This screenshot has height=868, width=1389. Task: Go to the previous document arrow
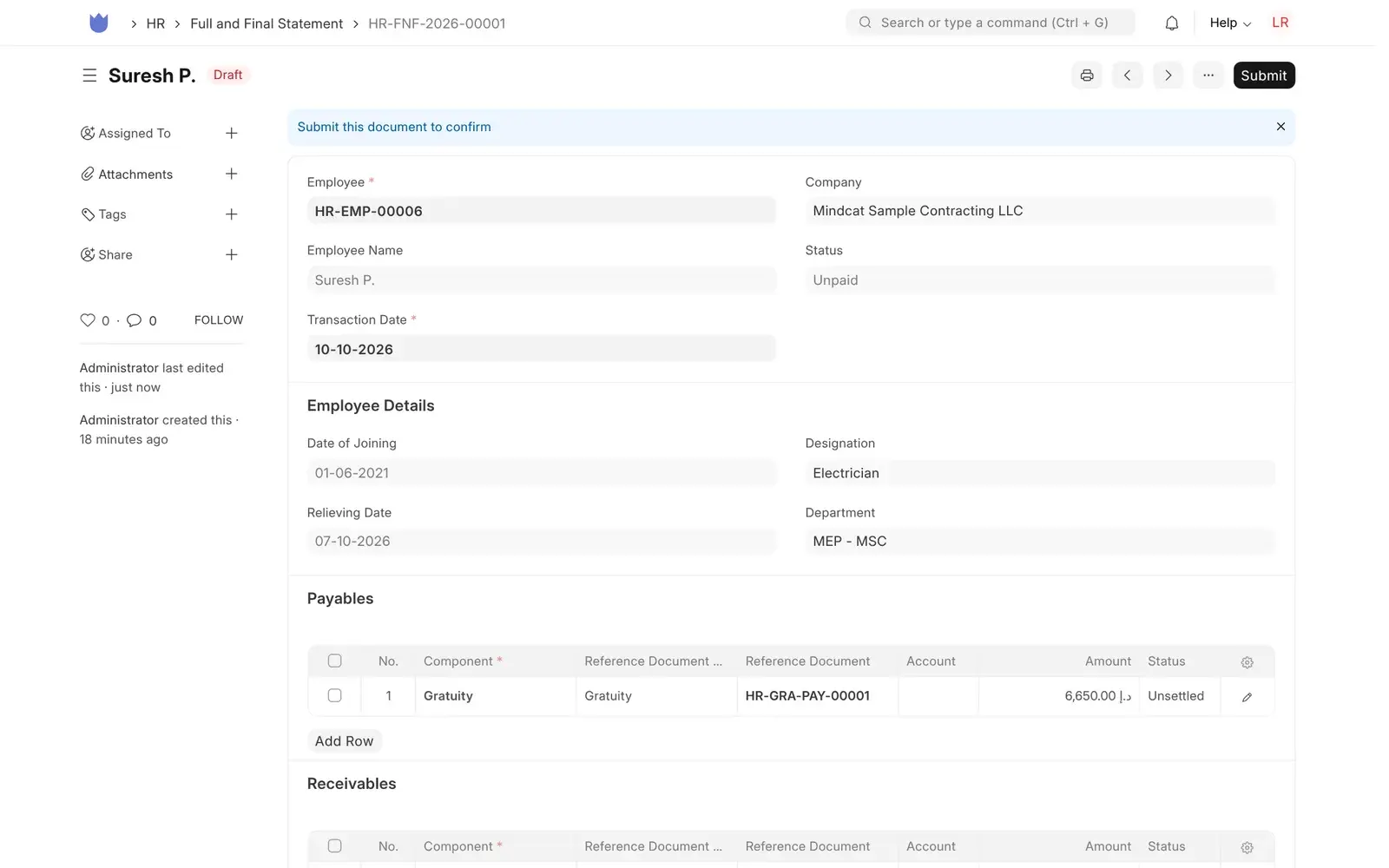1128,76
